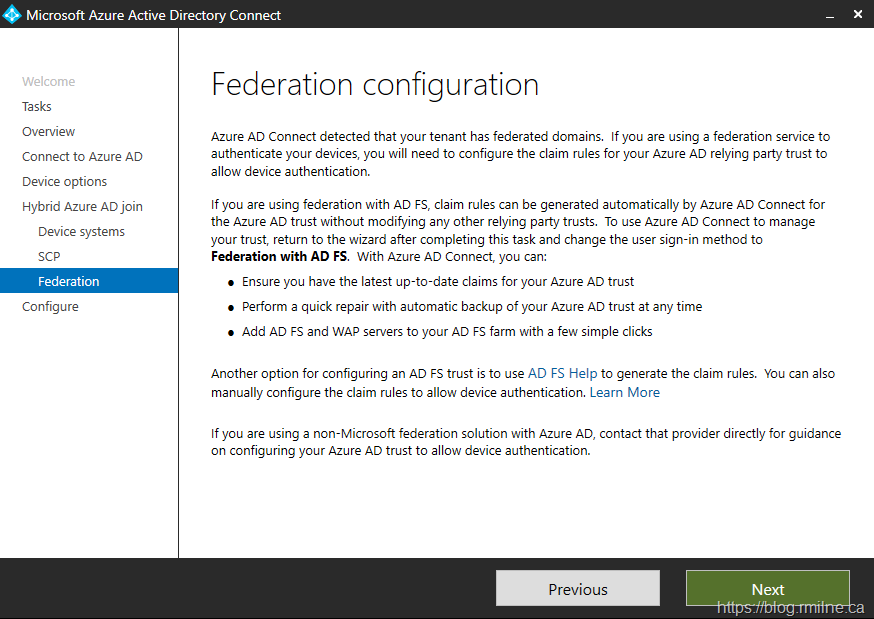Select the Welcome step in sidebar

[x=48, y=82]
